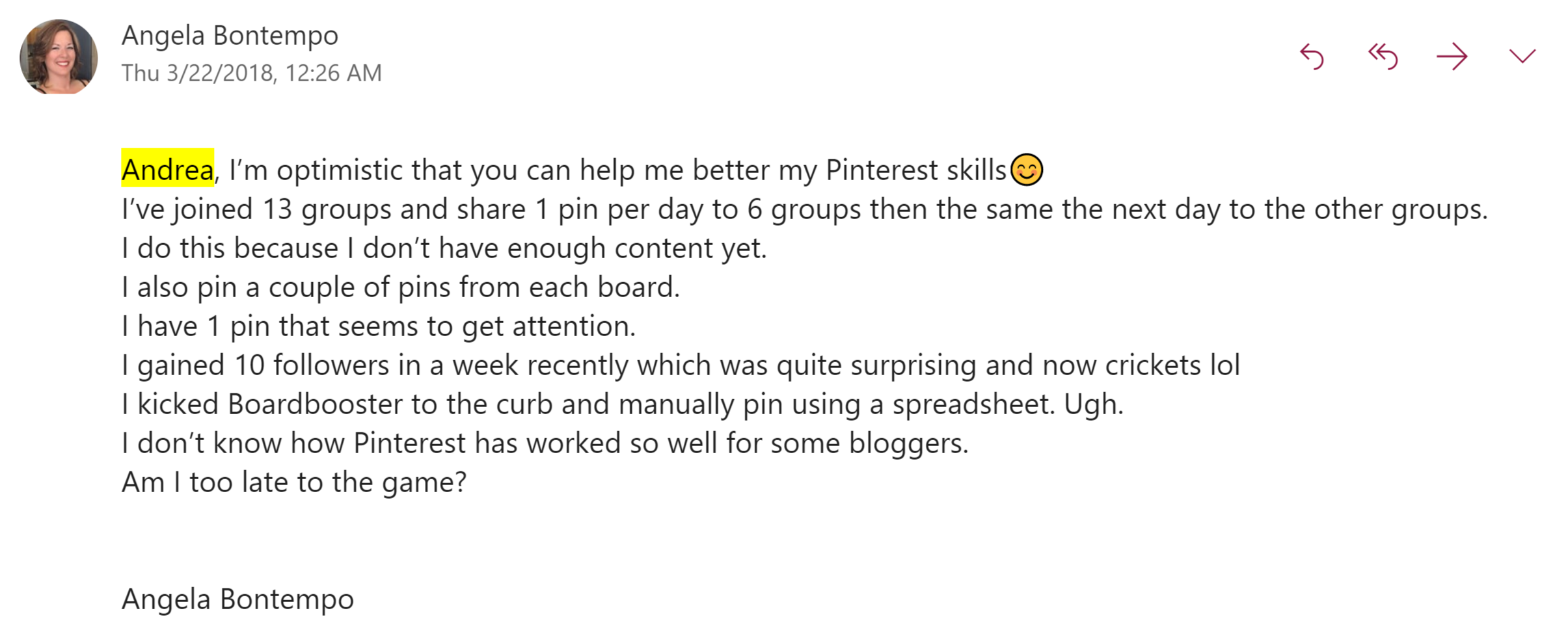Open Angela Bontempo's profile photo
1568x617 pixels.
pyautogui.click(x=59, y=57)
